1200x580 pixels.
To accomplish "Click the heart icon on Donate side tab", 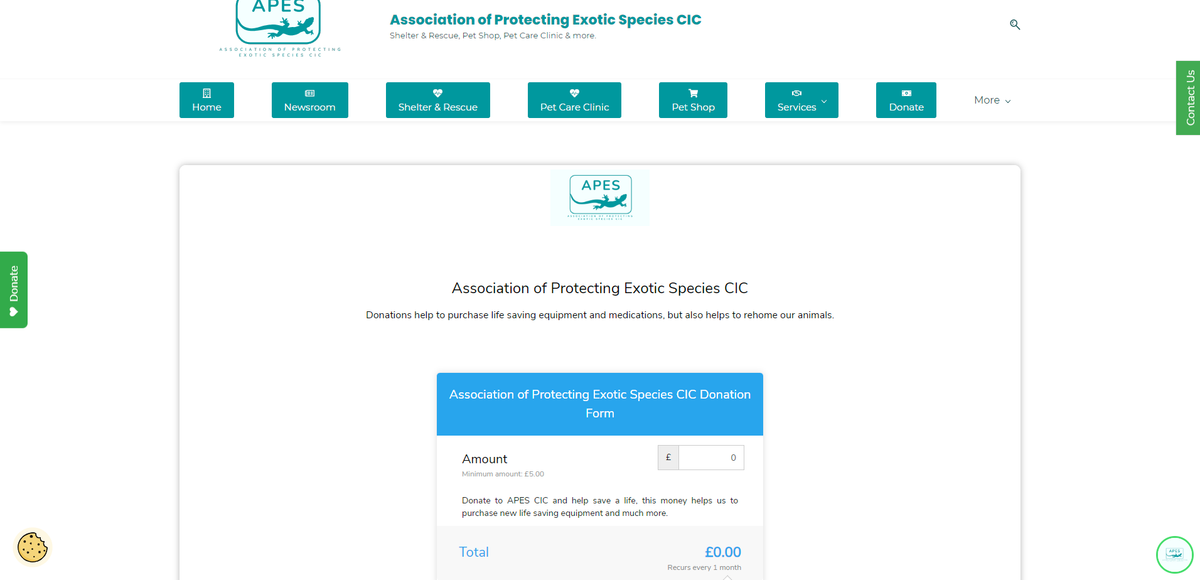I will [x=14, y=312].
